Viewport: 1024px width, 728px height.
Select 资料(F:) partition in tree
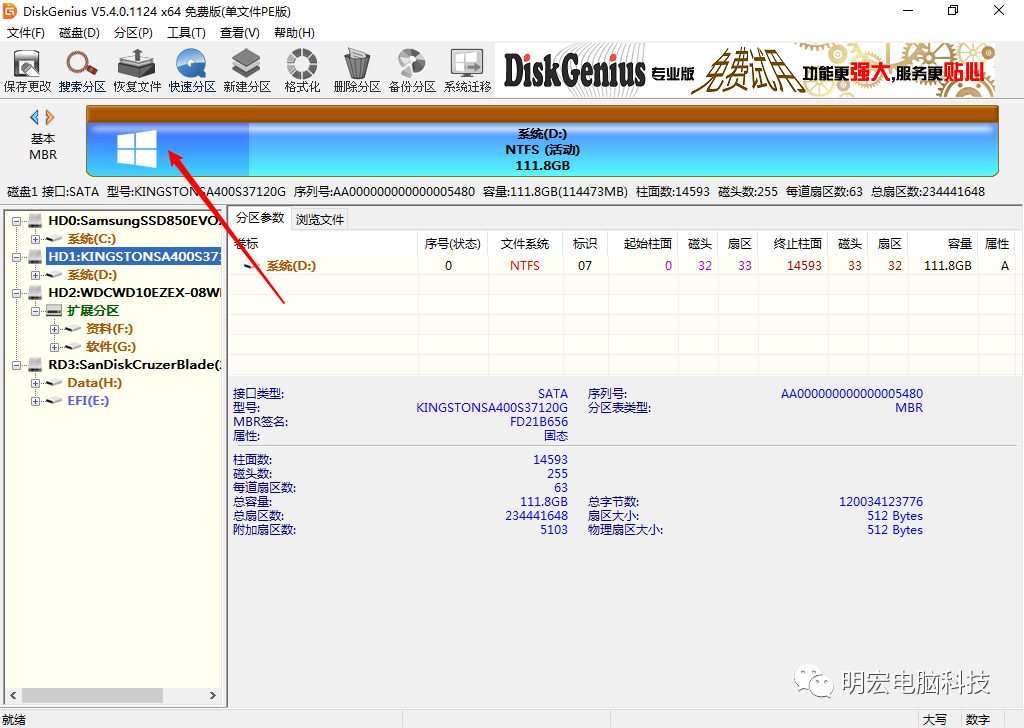tap(109, 328)
